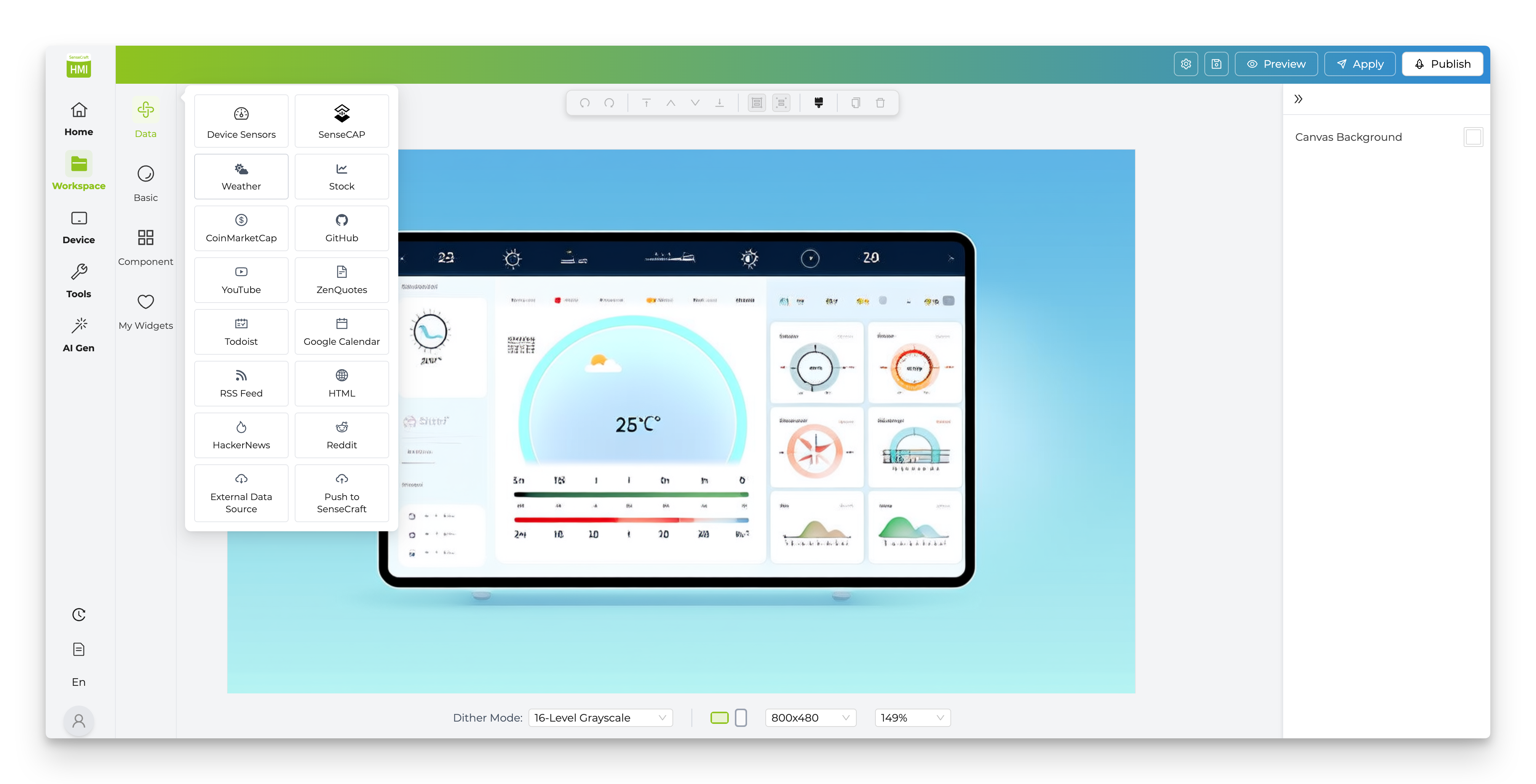Expand the 800x480 resolution dropdown

coord(810,718)
